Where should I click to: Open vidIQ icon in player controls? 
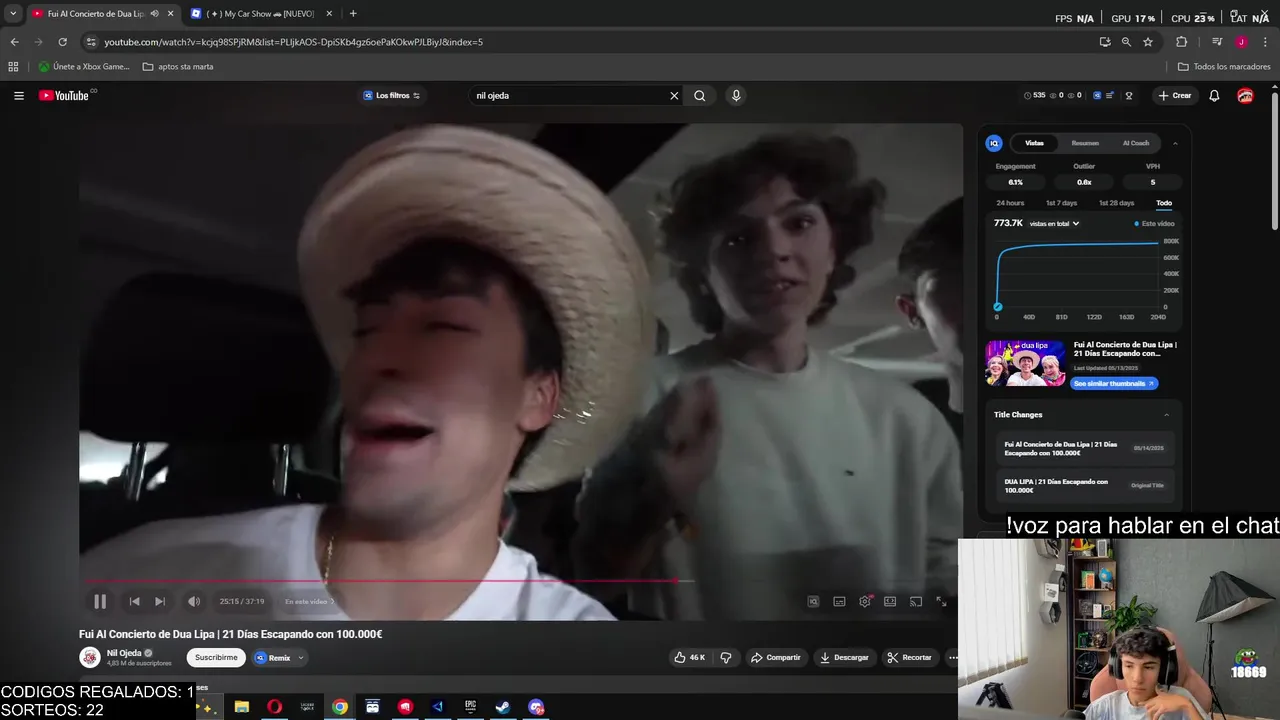coord(813,601)
